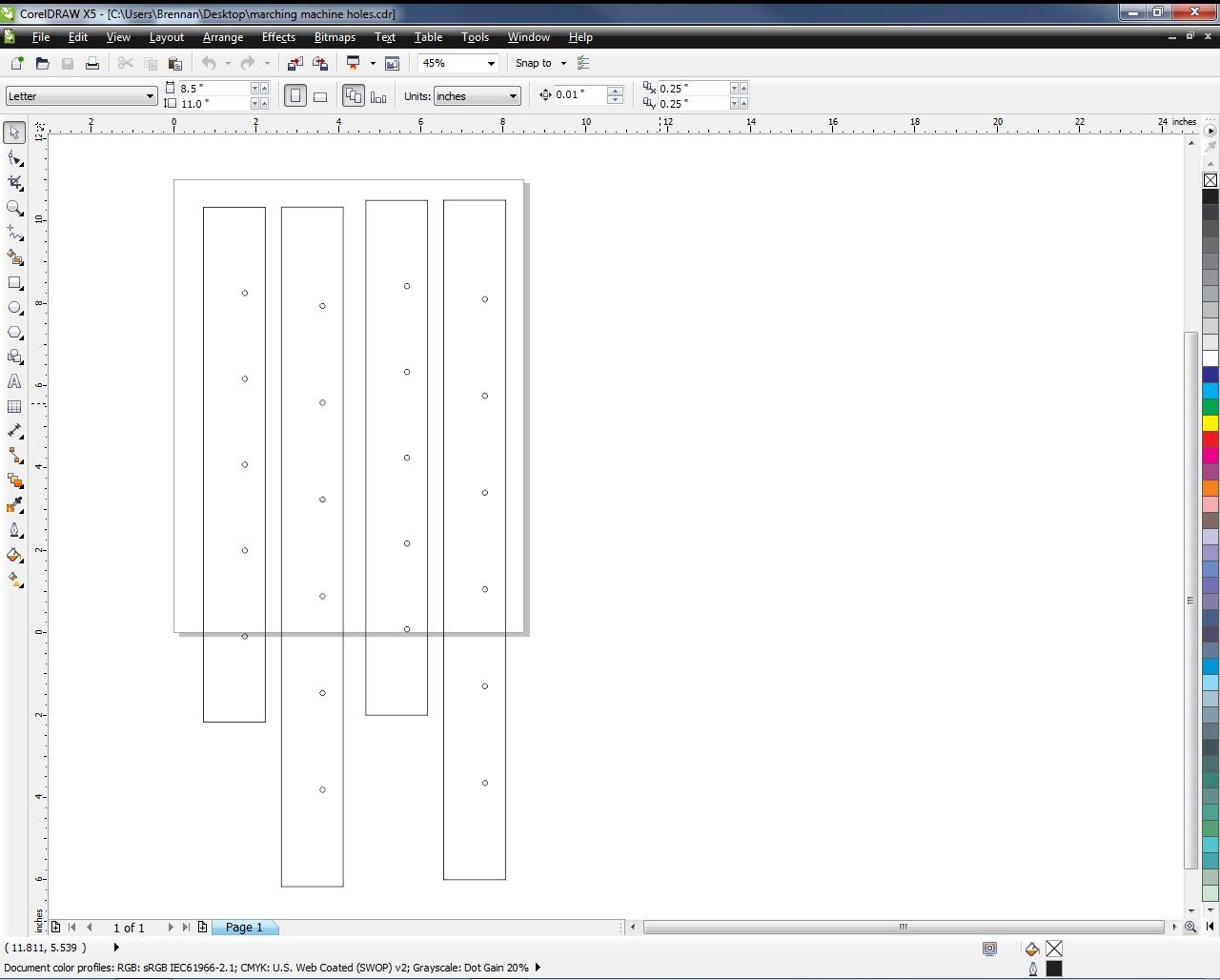Click the nudge offset field 0.01"
This screenshot has width=1220, height=980.
[x=580, y=95]
